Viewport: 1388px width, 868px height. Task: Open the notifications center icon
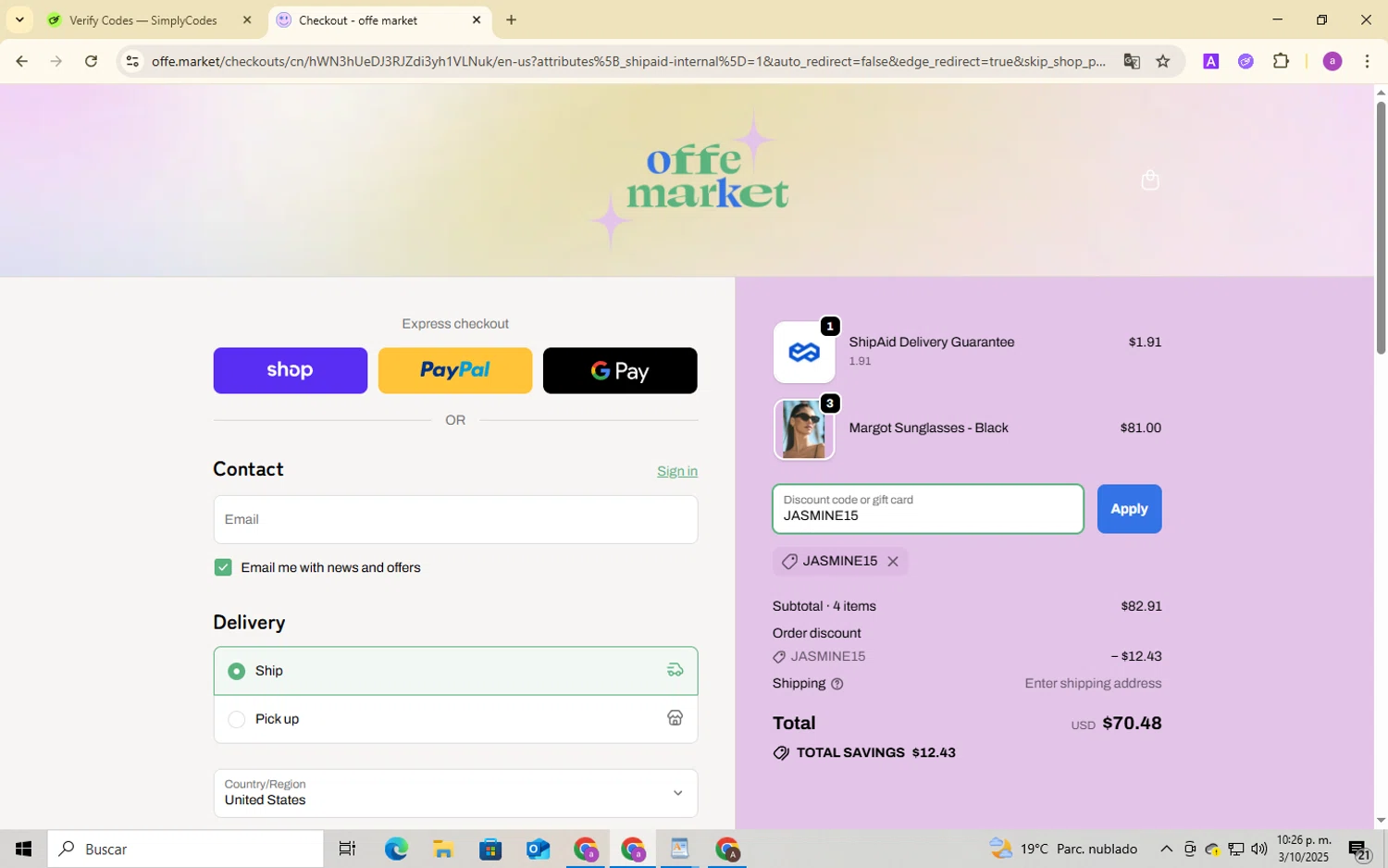point(1359,849)
